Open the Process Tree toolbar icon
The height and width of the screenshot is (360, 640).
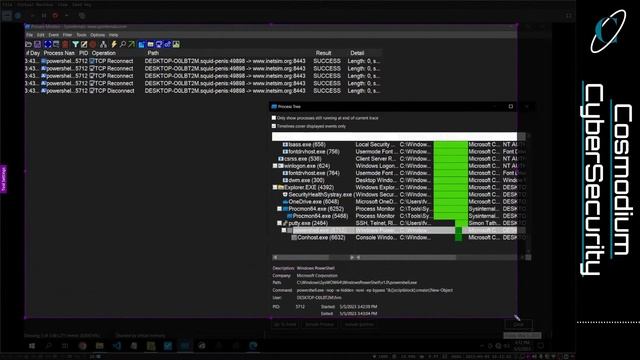pos(104,44)
